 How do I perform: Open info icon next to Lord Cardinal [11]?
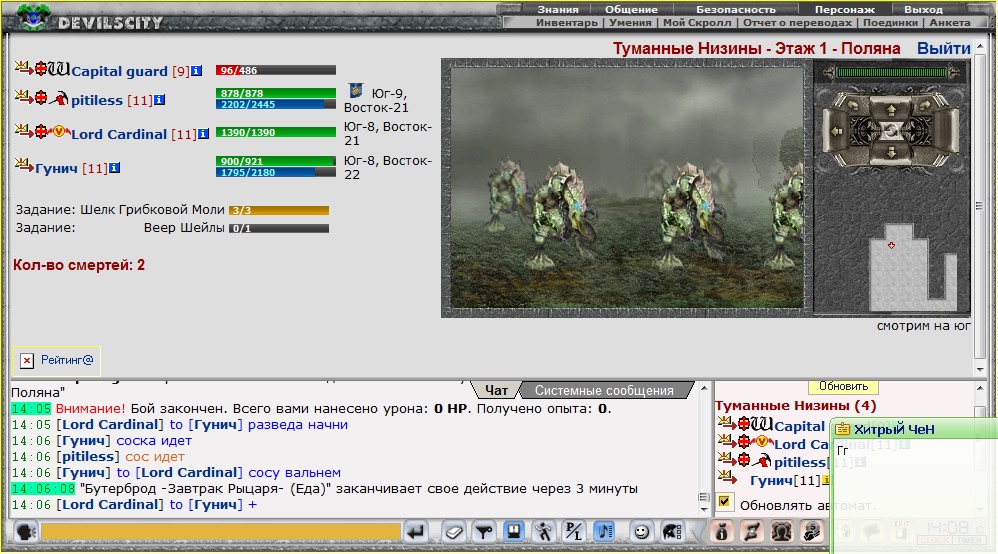(203, 134)
